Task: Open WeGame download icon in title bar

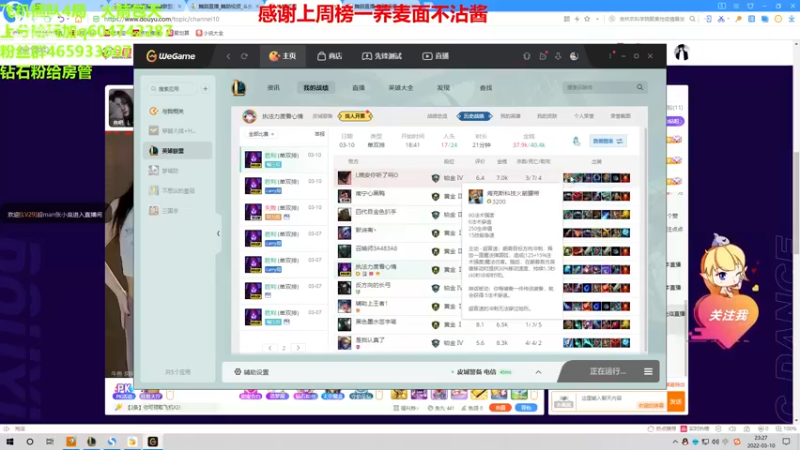Action: click(x=558, y=56)
